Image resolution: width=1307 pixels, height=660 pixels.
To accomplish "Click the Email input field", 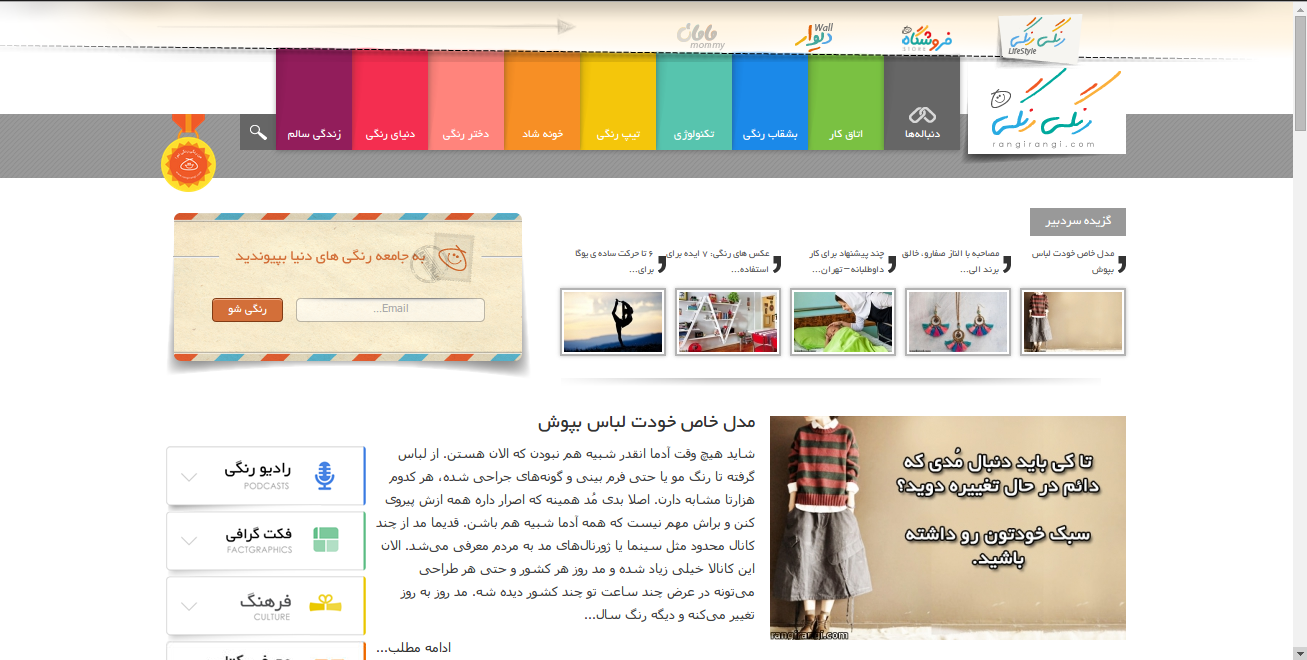I will 390,310.
